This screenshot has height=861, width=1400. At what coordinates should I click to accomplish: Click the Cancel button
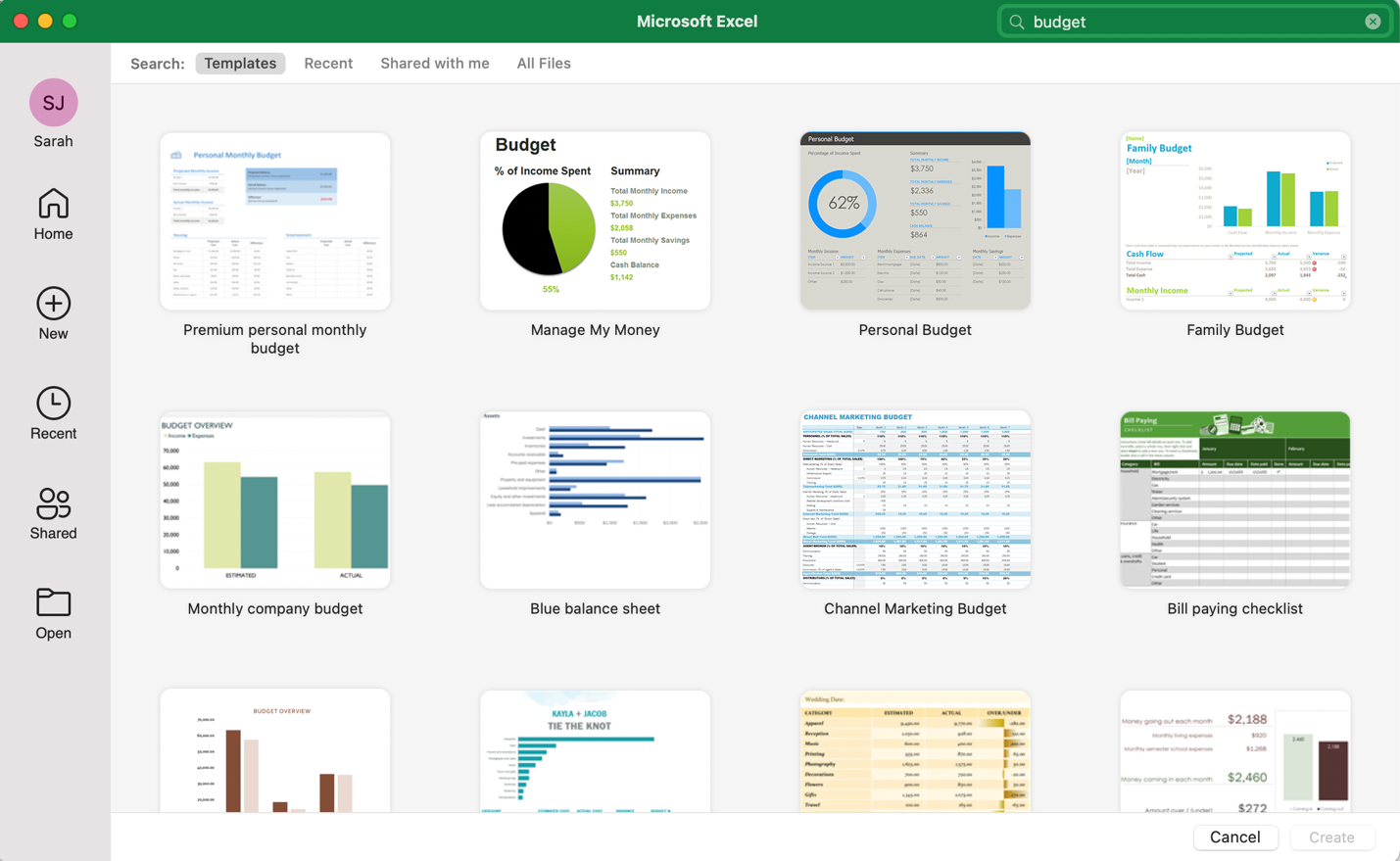point(1234,837)
